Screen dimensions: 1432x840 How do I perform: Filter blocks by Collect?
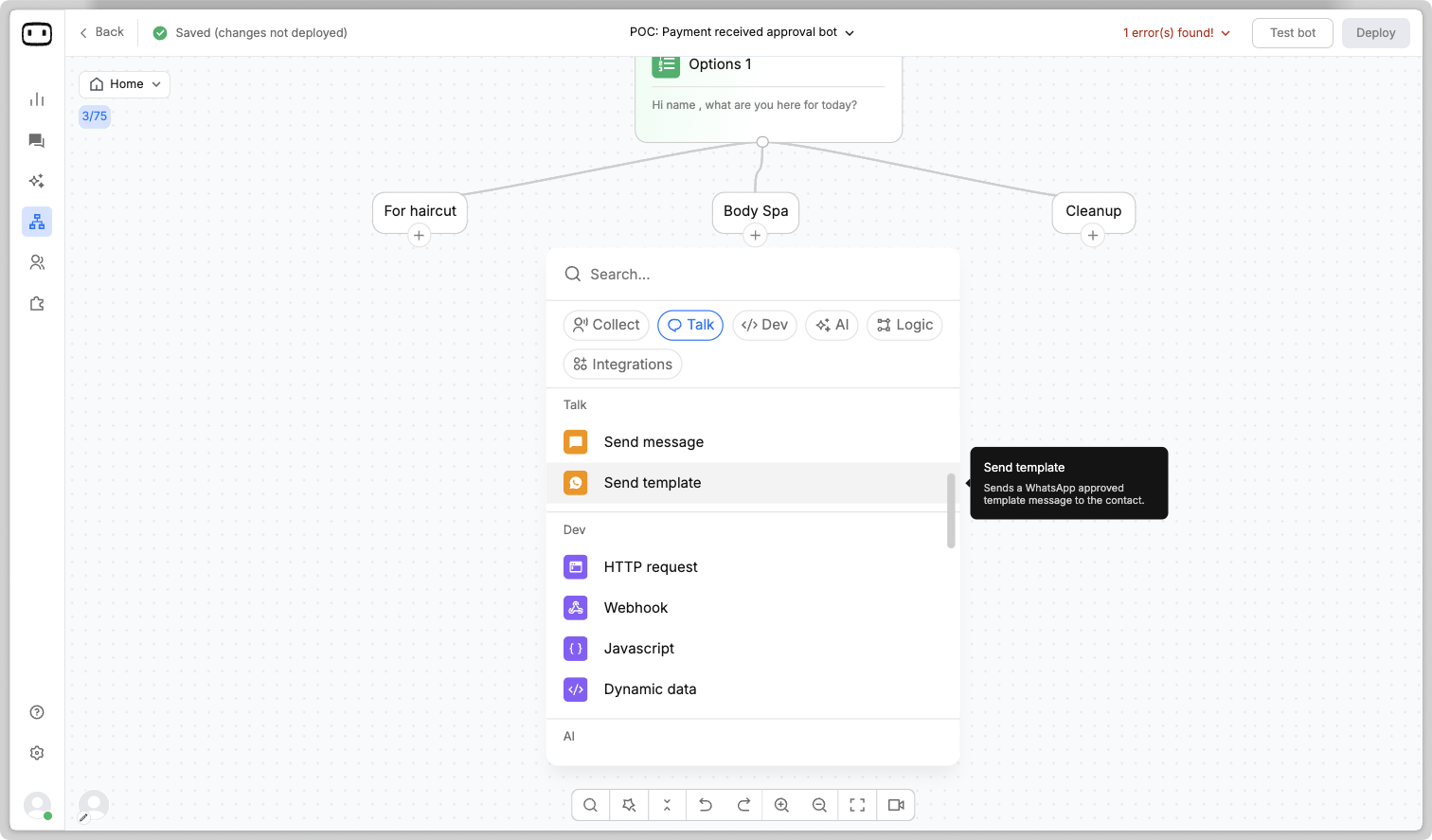click(606, 325)
